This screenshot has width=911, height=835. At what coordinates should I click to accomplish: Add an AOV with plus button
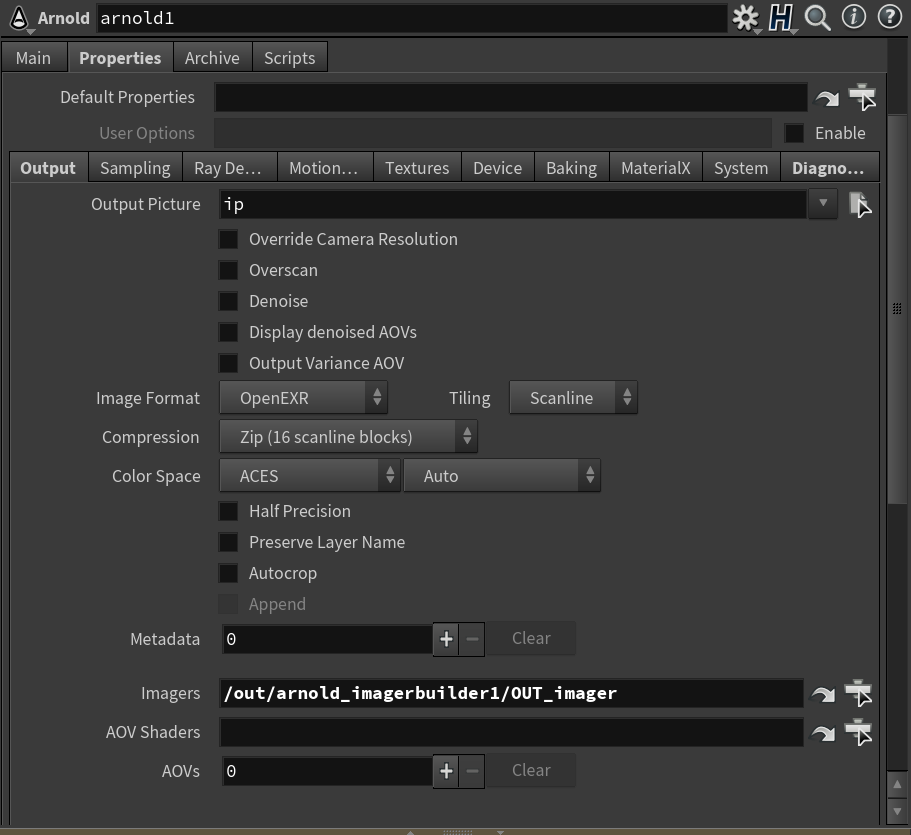(446, 771)
